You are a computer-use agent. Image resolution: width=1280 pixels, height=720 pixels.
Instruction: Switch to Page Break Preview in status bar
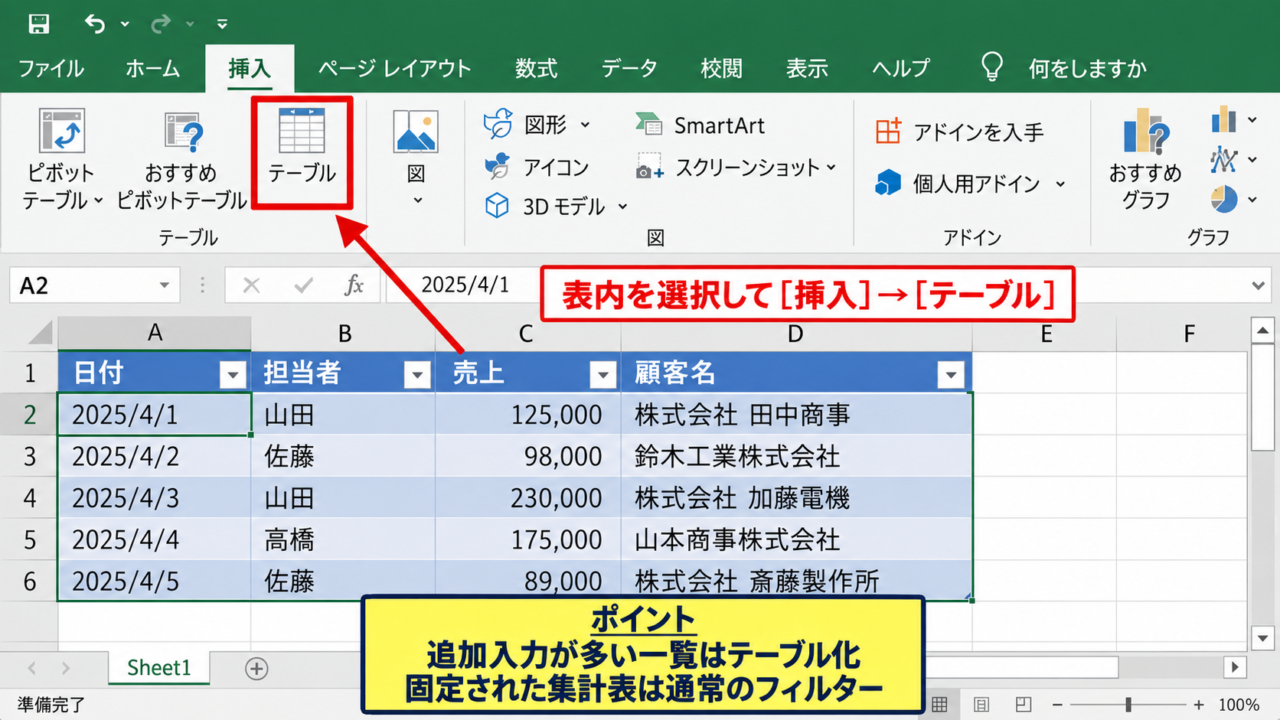pos(1023,704)
